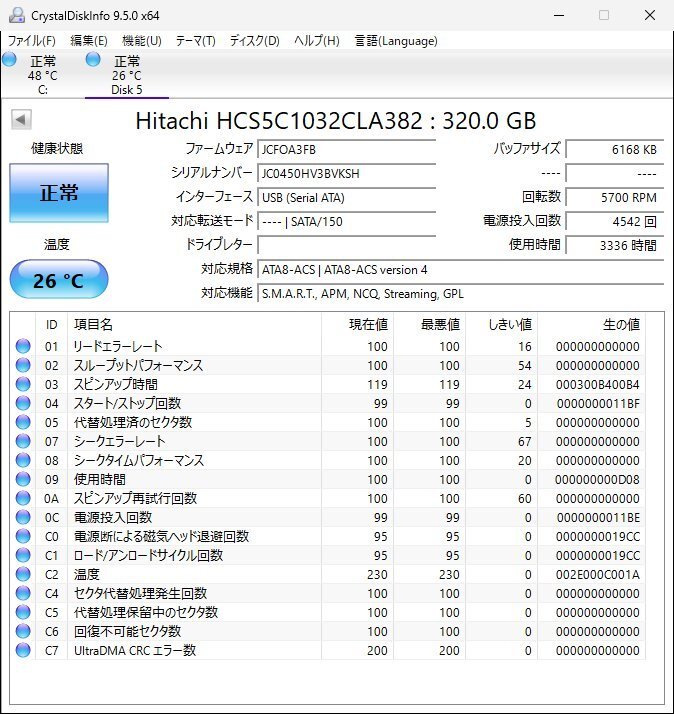Open the ヘルプ(H) menu
Screen dimensions: 674x714
click(317, 41)
